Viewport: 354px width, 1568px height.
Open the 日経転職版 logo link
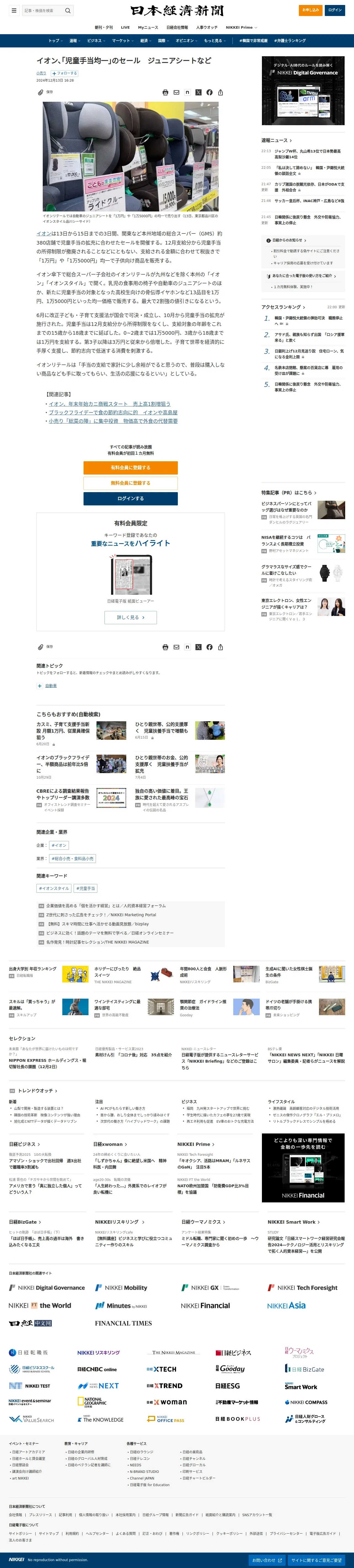pos(28,1352)
